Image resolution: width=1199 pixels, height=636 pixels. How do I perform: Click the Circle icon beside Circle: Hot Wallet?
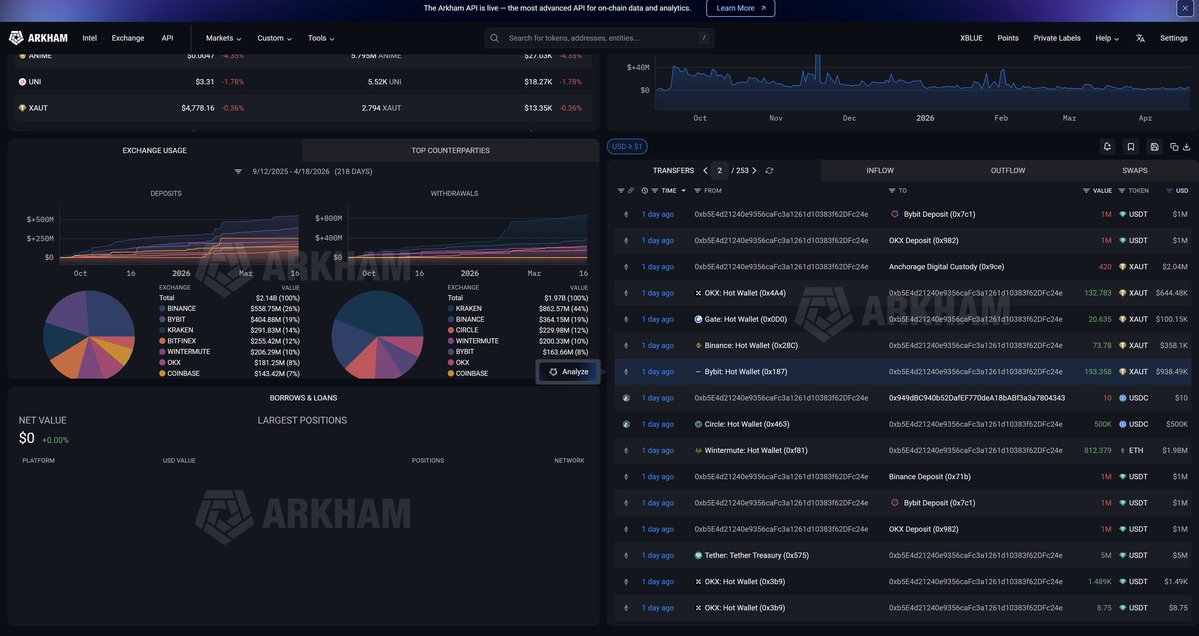coord(698,424)
